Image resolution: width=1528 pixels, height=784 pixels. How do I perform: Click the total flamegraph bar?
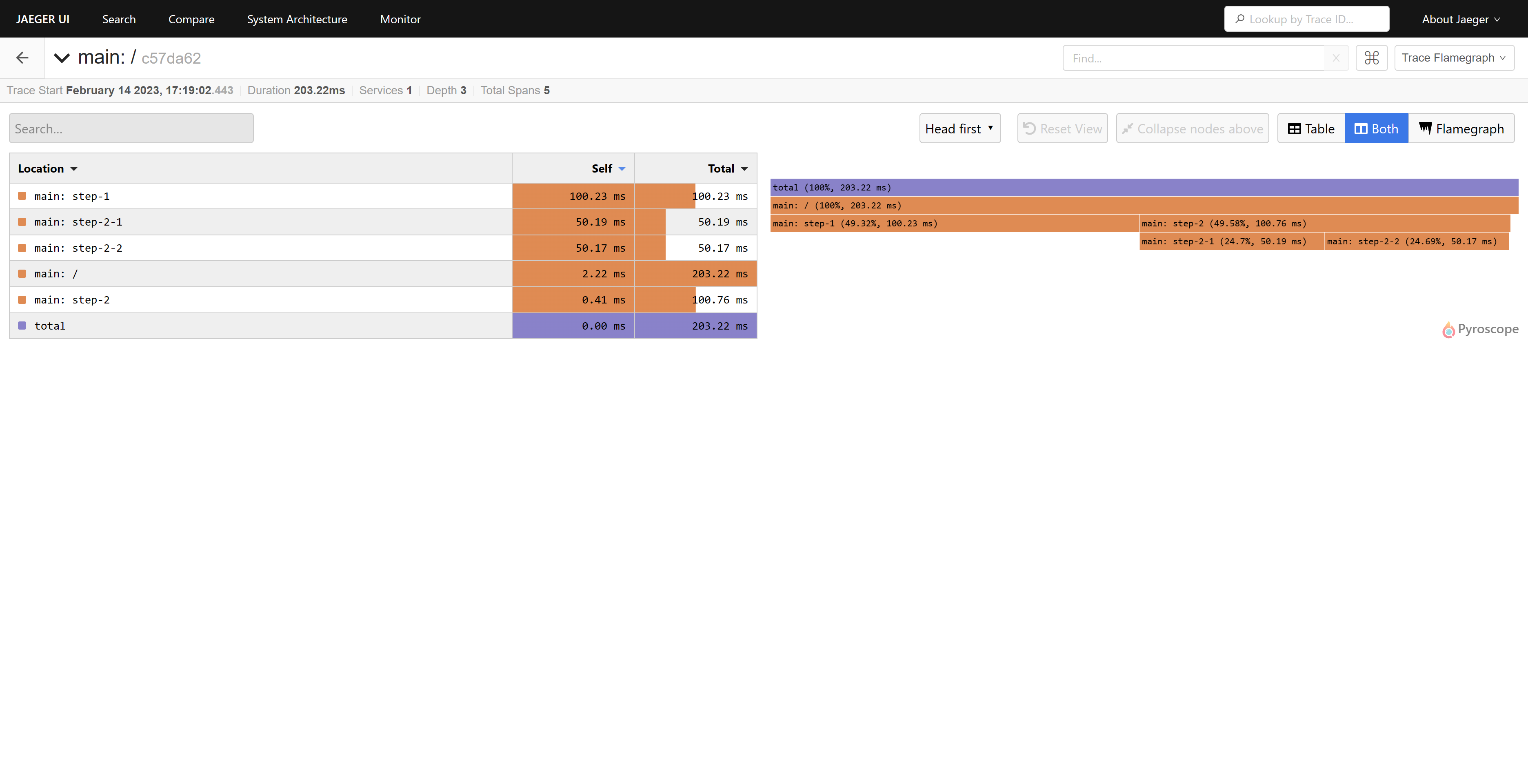[1144, 187]
